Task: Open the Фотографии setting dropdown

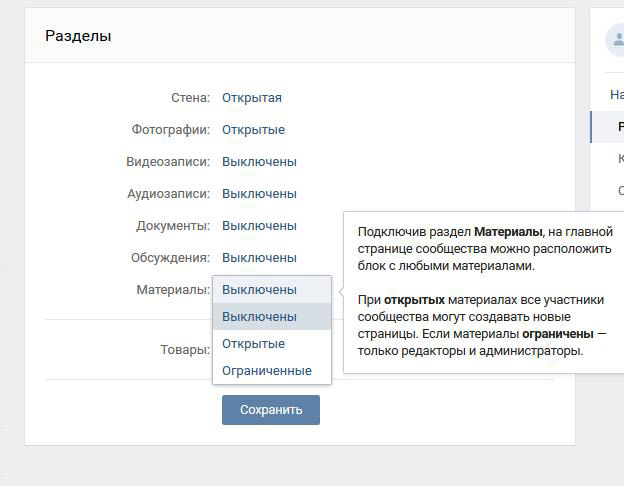Action: [x=253, y=130]
